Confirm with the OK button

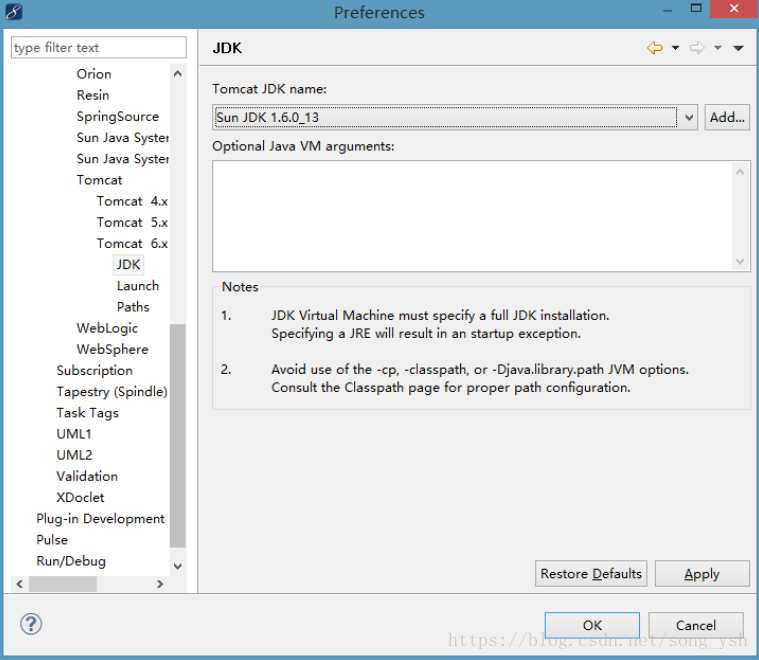tap(592, 625)
